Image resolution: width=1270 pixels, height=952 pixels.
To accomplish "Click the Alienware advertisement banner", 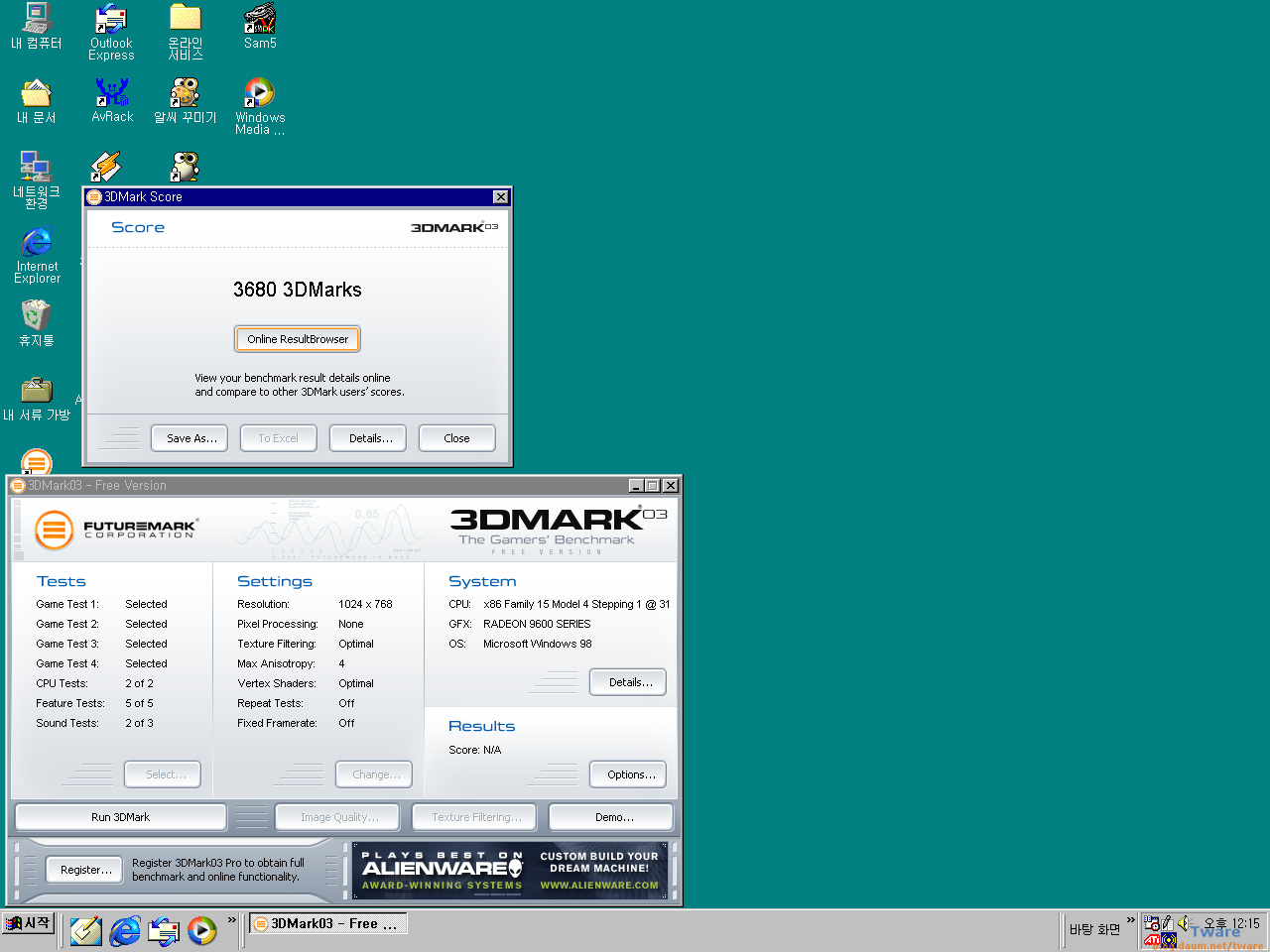I will point(510,871).
